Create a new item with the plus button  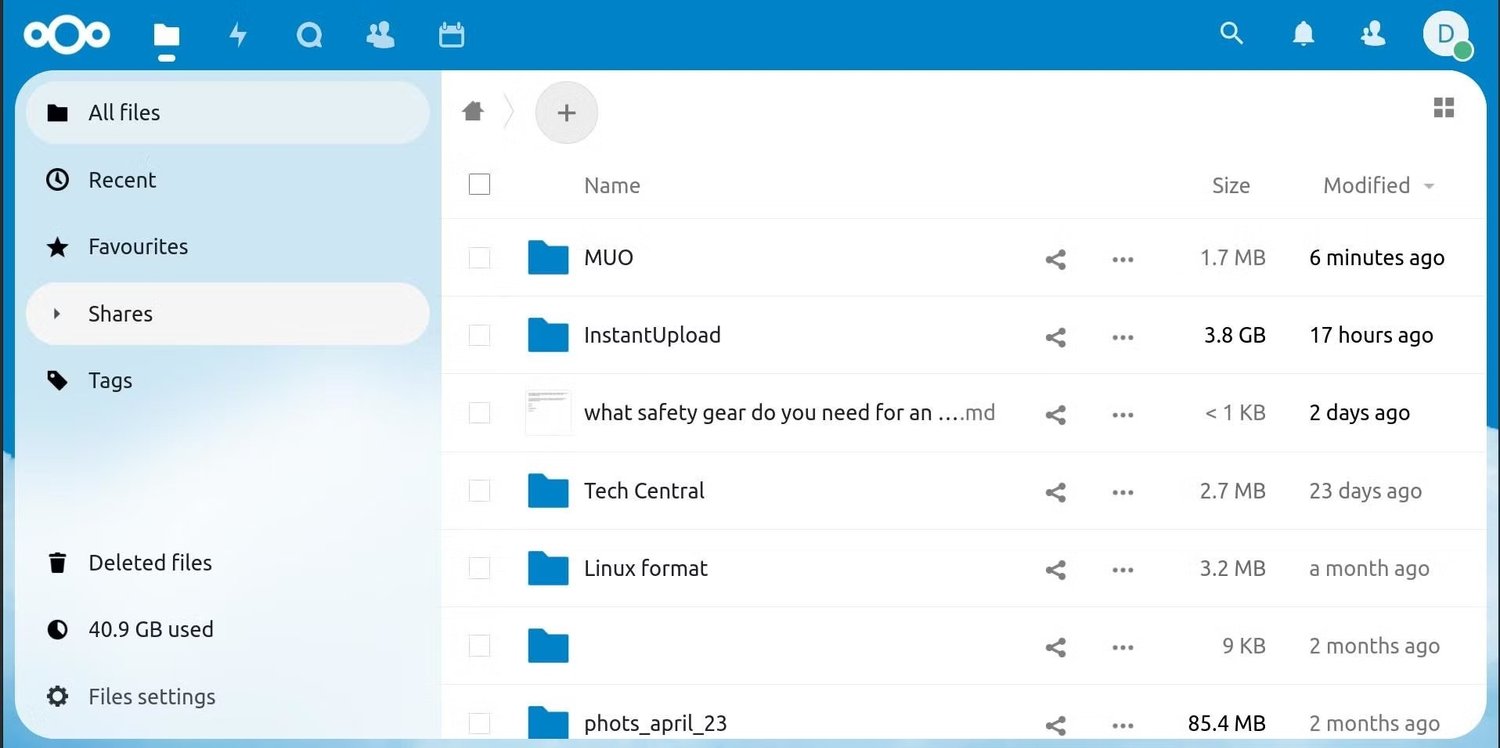pos(566,112)
